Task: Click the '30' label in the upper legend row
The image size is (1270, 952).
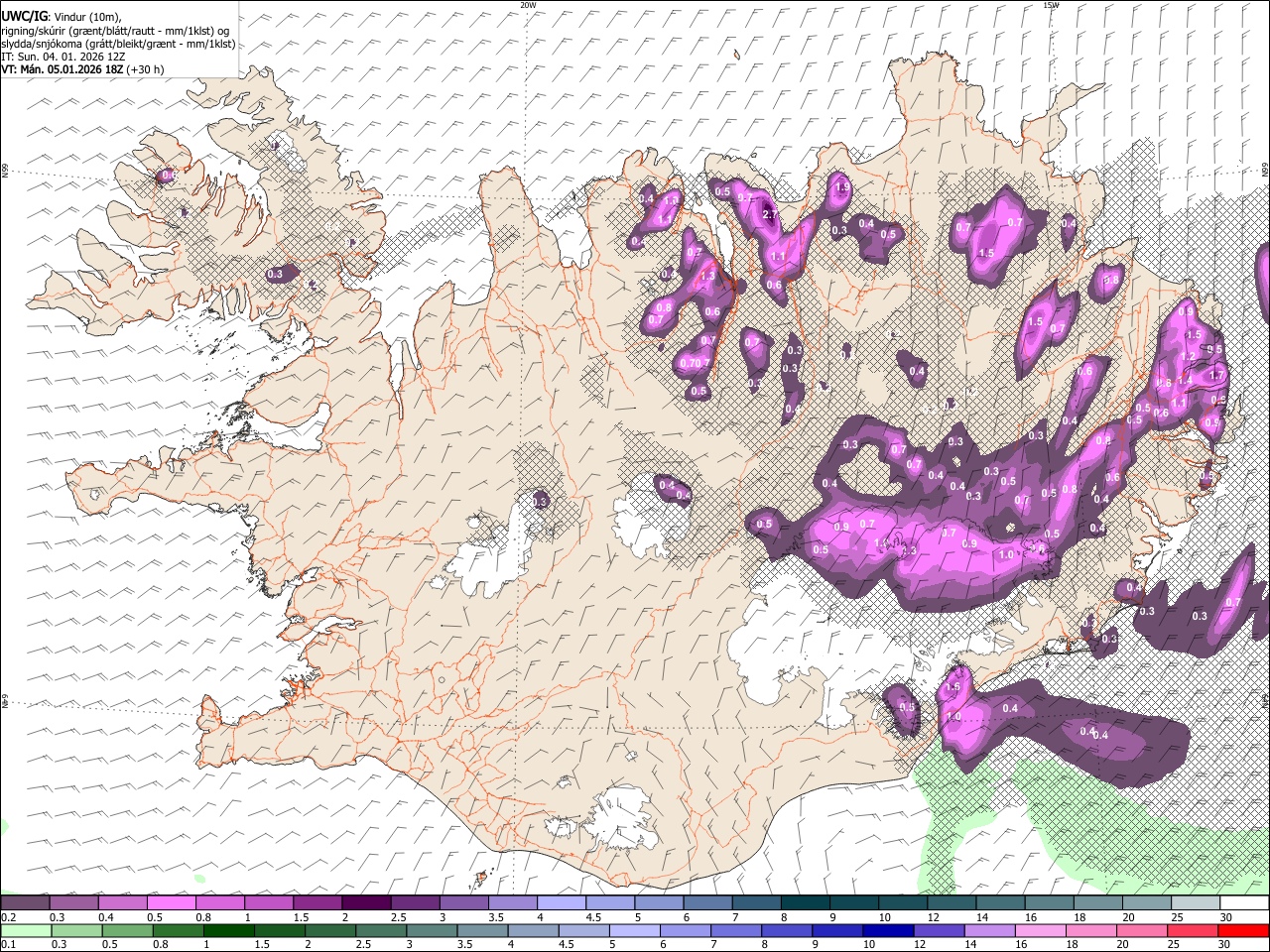Action: click(x=1226, y=917)
